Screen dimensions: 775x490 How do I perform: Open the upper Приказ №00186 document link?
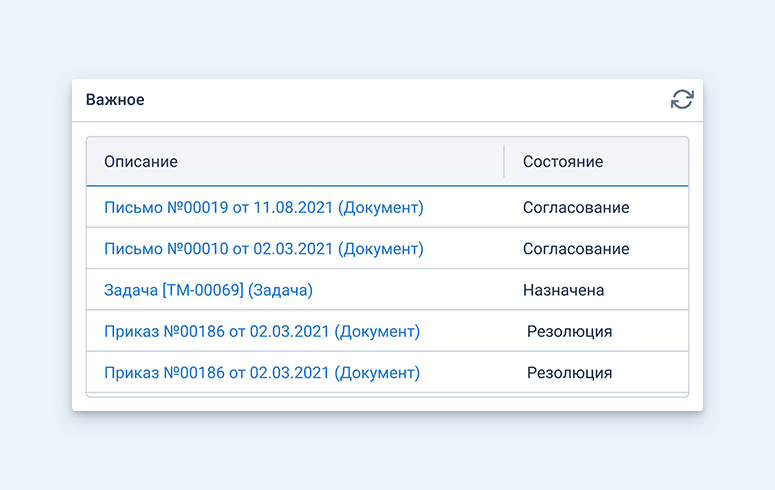pos(262,331)
